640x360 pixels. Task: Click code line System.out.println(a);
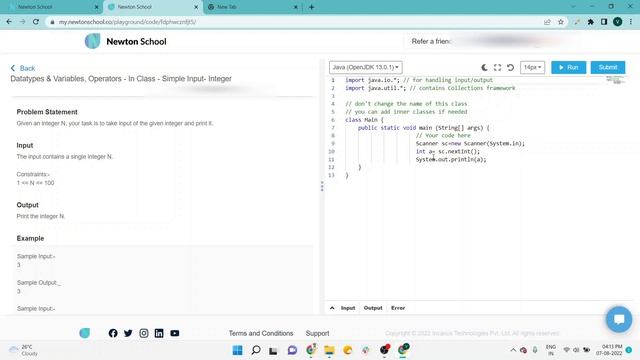point(451,159)
